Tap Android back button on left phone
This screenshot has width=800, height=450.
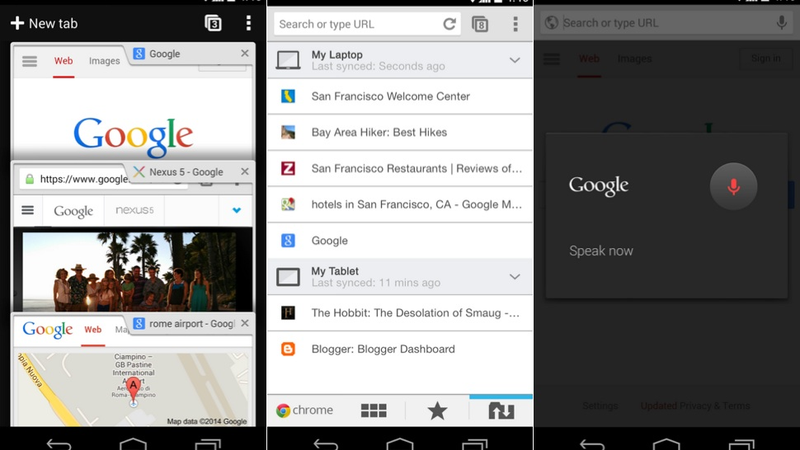tap(59, 444)
